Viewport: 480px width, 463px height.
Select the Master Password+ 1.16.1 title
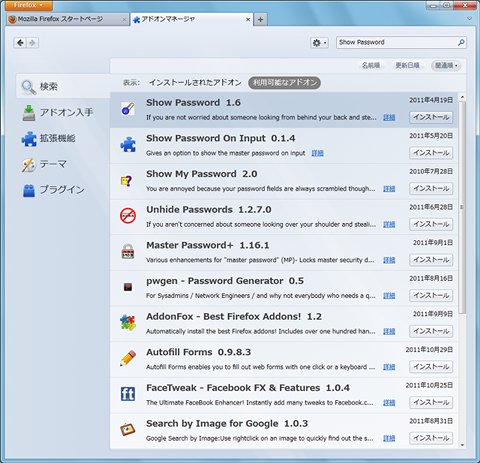(x=208, y=245)
